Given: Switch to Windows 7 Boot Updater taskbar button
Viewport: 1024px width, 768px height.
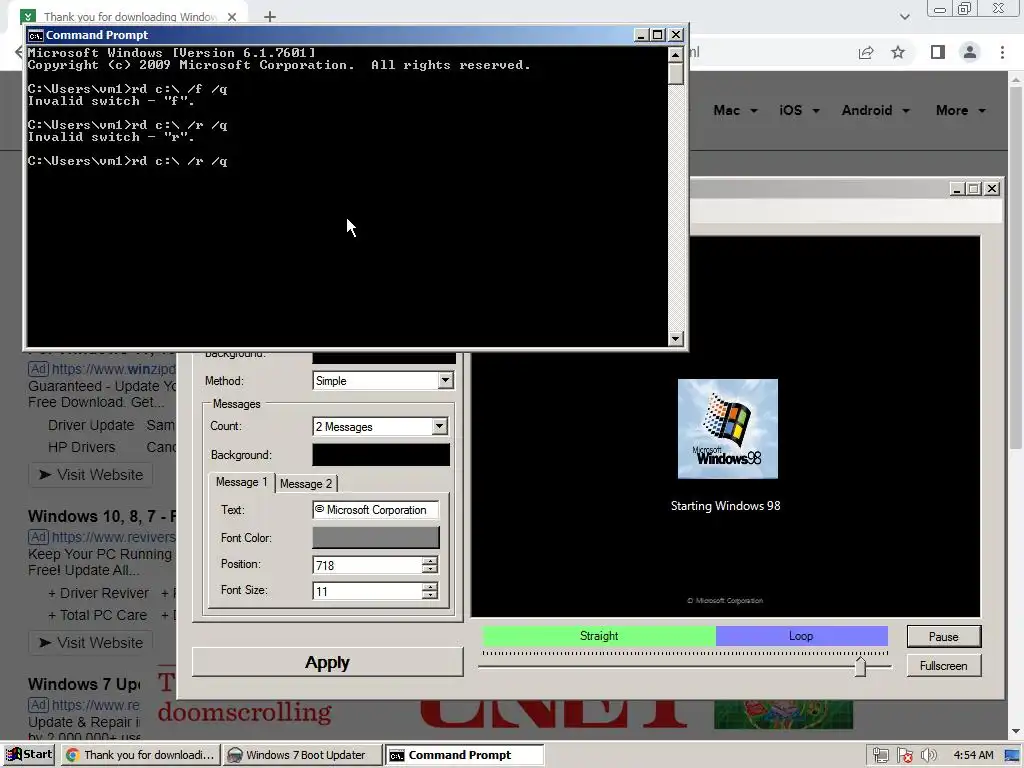Looking at the screenshot, I should pyautogui.click(x=302, y=755).
